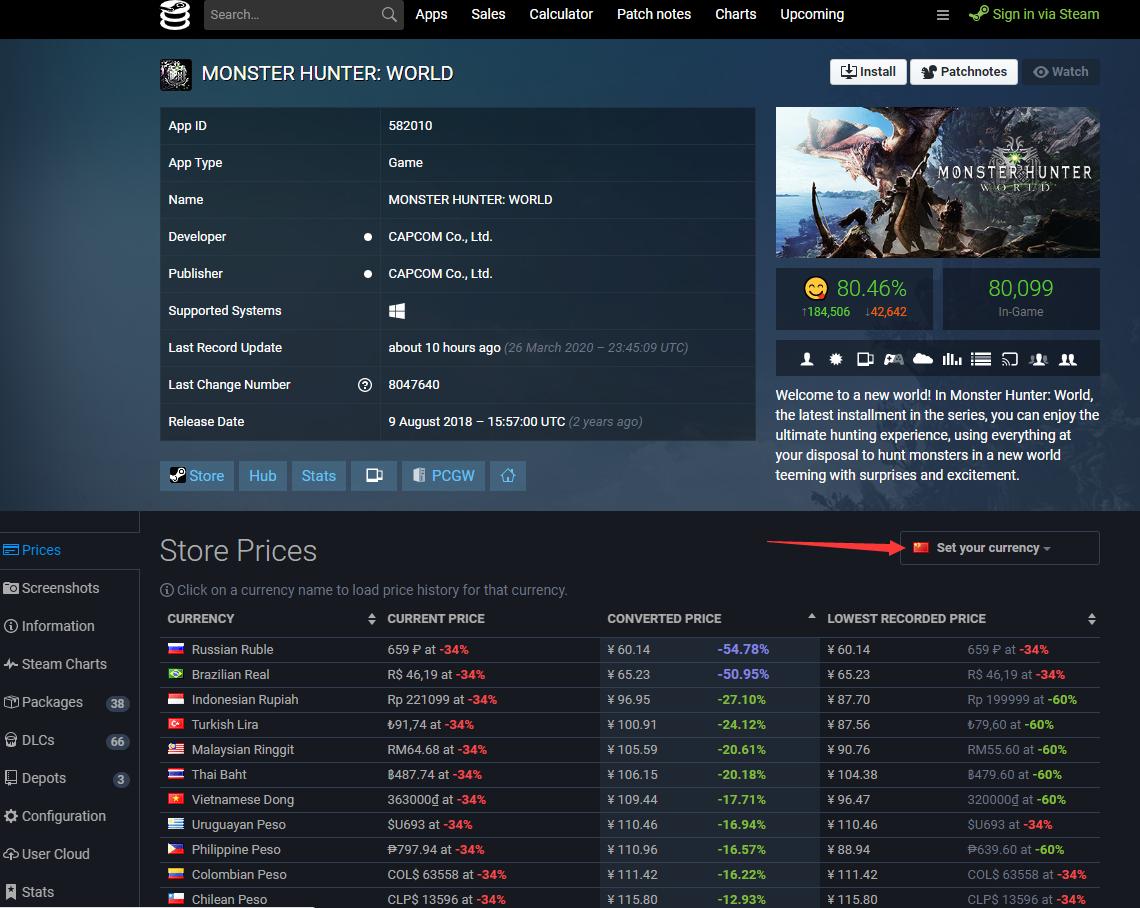Click the trailer camera icon next to Stats
Viewport: 1140px width, 908px height.
[374, 475]
